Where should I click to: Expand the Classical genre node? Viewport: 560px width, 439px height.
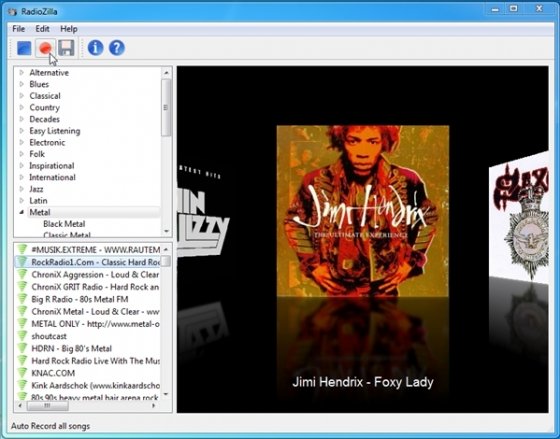[x=22, y=96]
